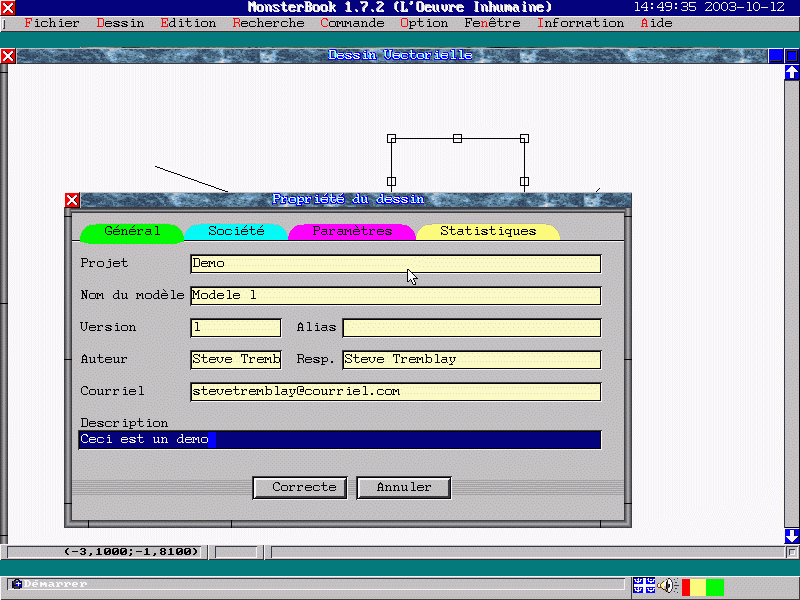The width and height of the screenshot is (800, 600).
Task: Open the Fichier menu
Action: 50,23
